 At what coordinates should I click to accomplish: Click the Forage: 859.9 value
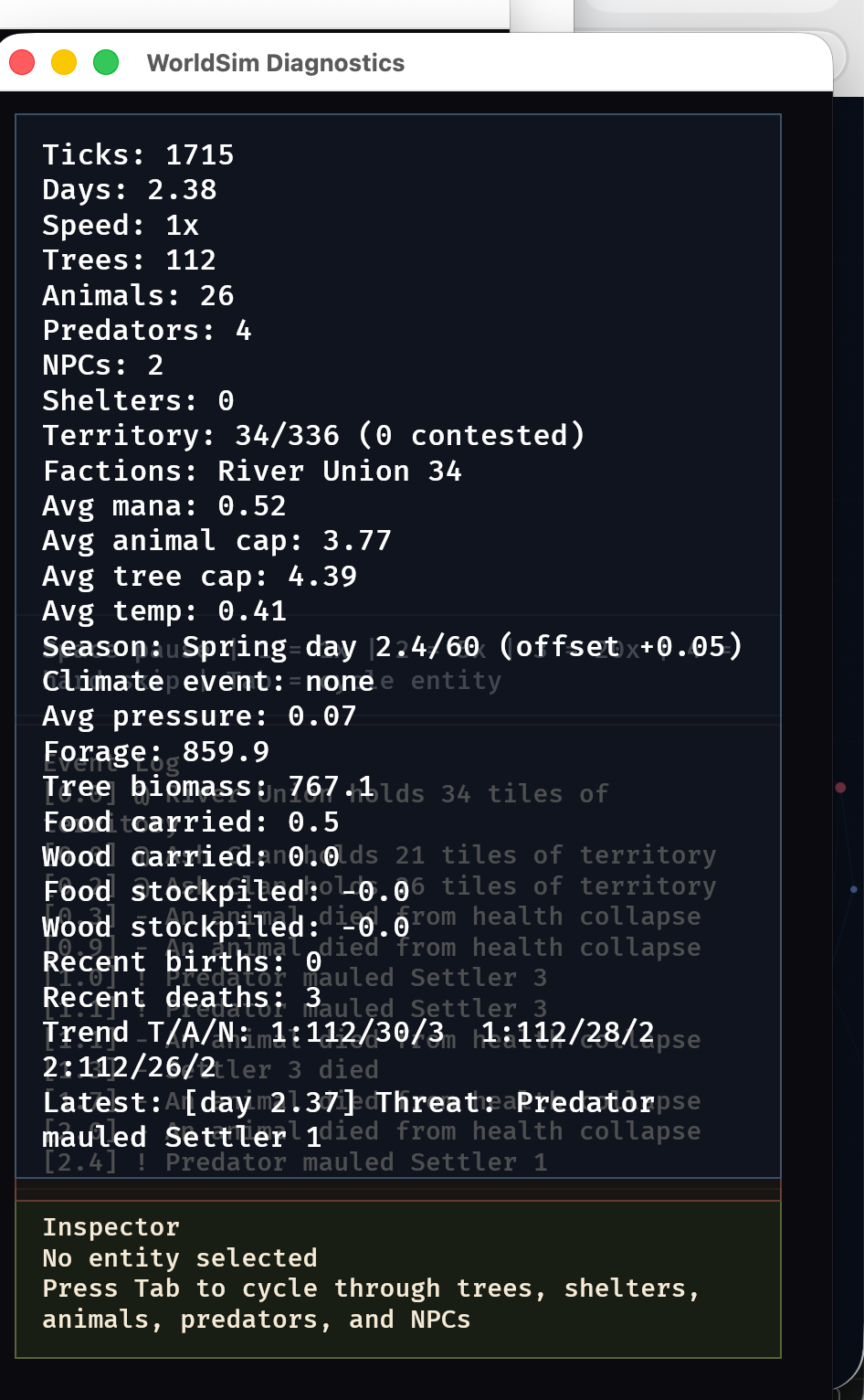click(156, 751)
